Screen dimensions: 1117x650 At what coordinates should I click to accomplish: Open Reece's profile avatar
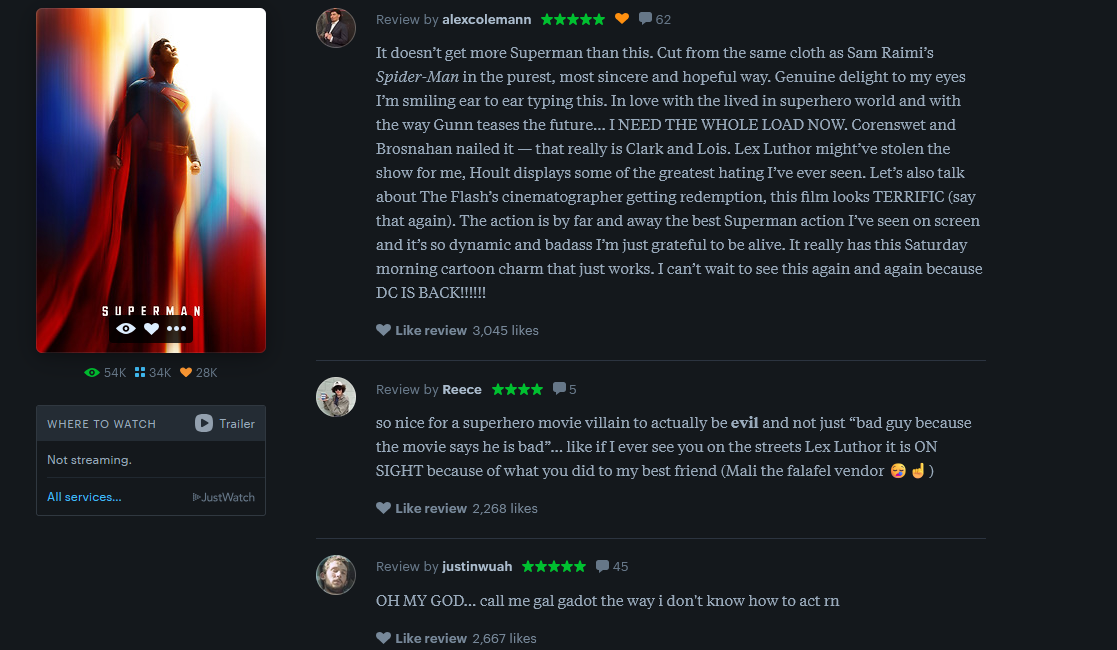pyautogui.click(x=336, y=397)
